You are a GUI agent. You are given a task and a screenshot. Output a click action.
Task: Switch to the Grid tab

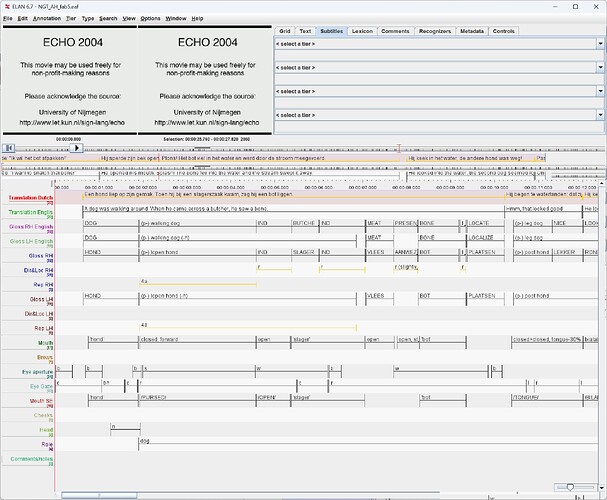285,31
